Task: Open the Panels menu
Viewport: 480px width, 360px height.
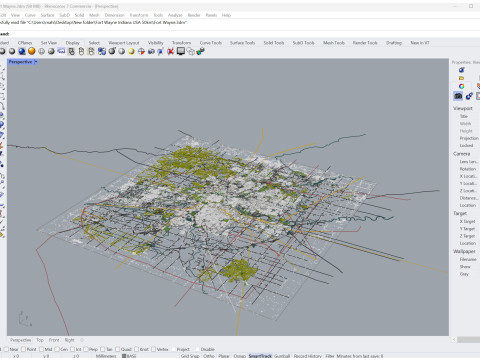Action: click(211, 15)
